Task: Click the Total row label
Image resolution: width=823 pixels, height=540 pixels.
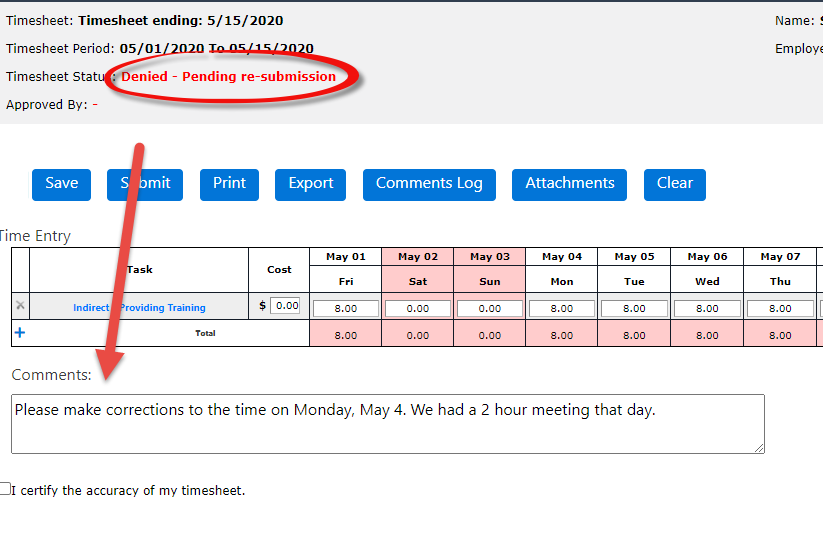Action: 205,333
